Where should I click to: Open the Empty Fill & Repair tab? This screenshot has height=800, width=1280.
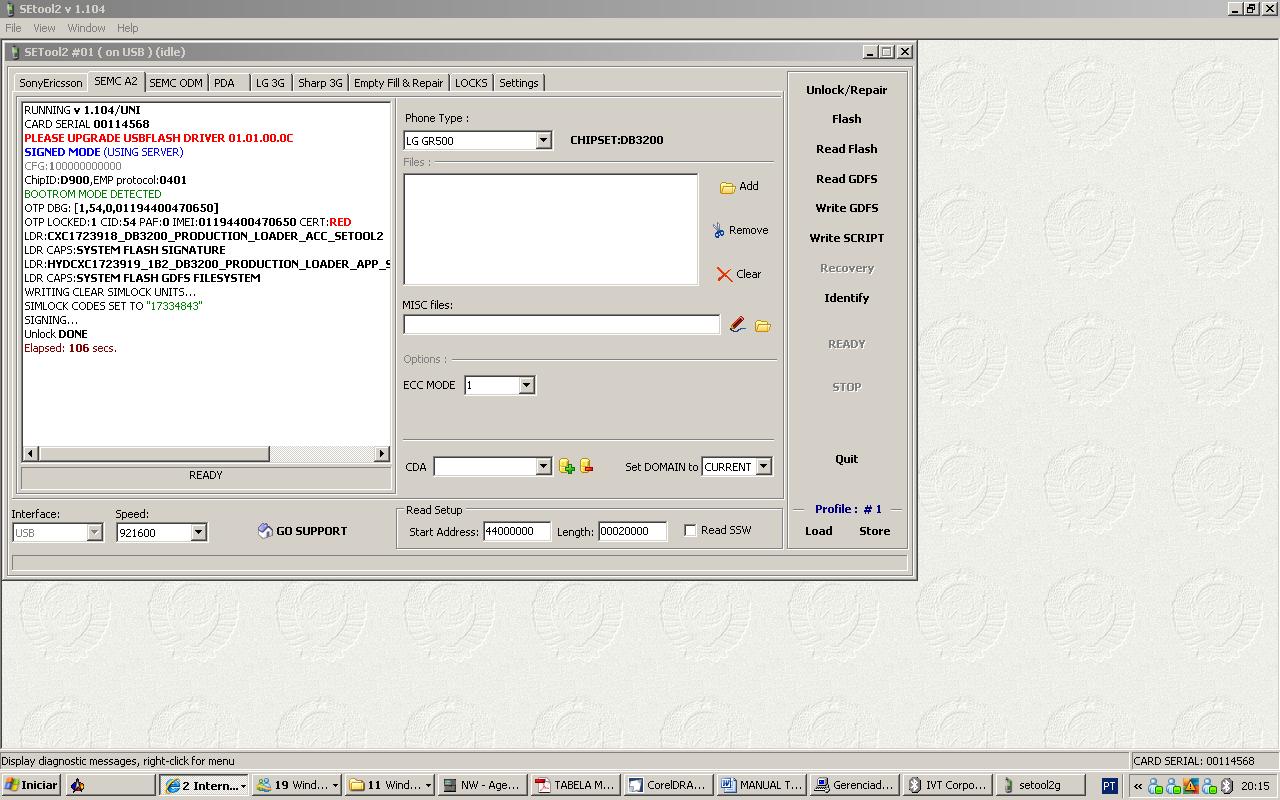pos(398,83)
